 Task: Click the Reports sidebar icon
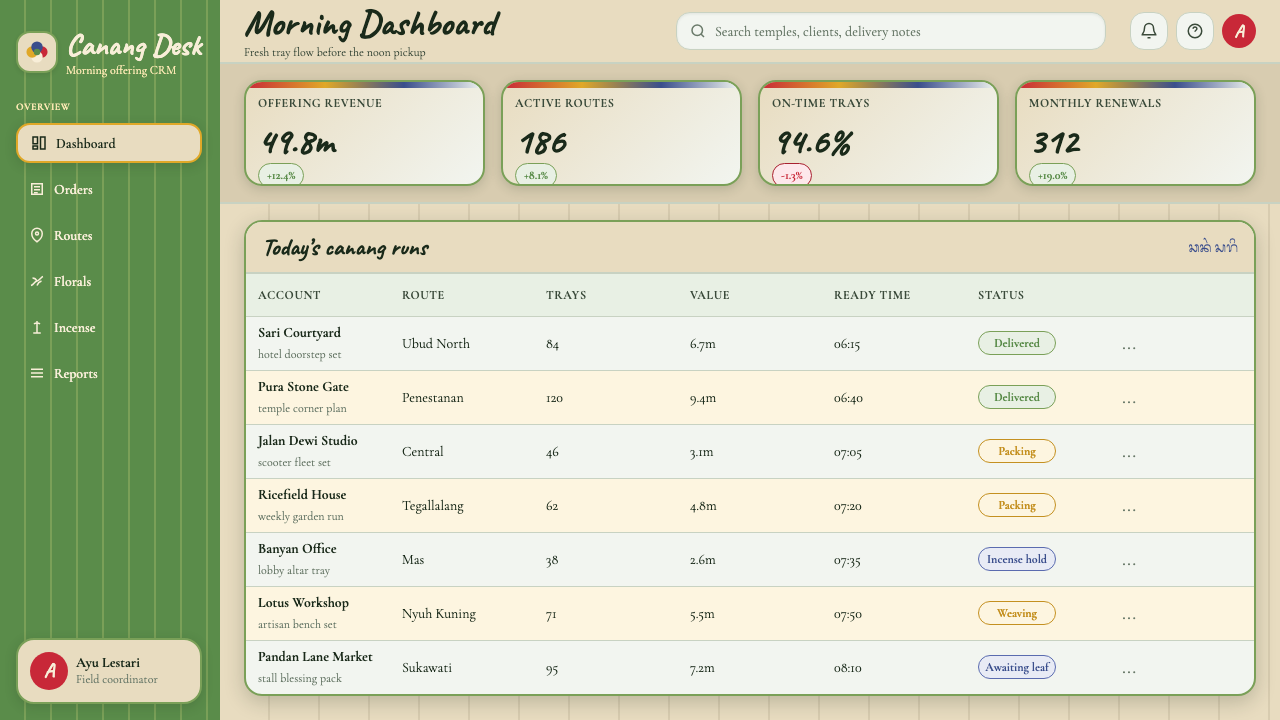click(37, 373)
